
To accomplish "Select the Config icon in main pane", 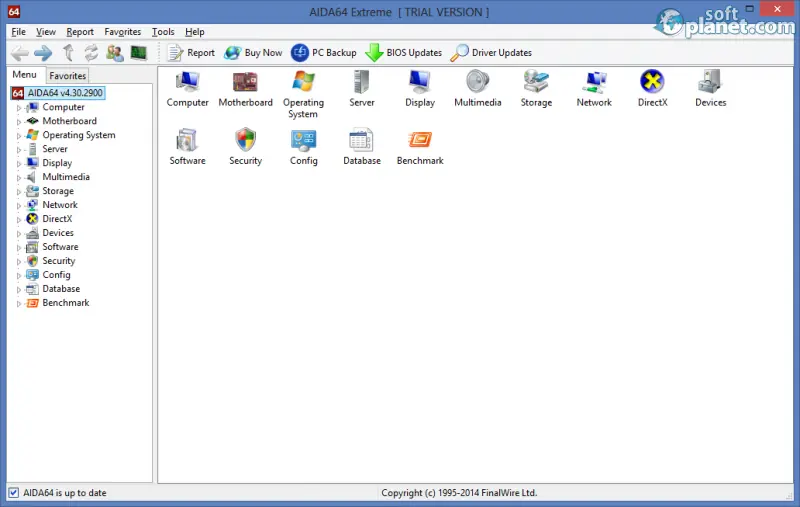I will coord(303,140).
